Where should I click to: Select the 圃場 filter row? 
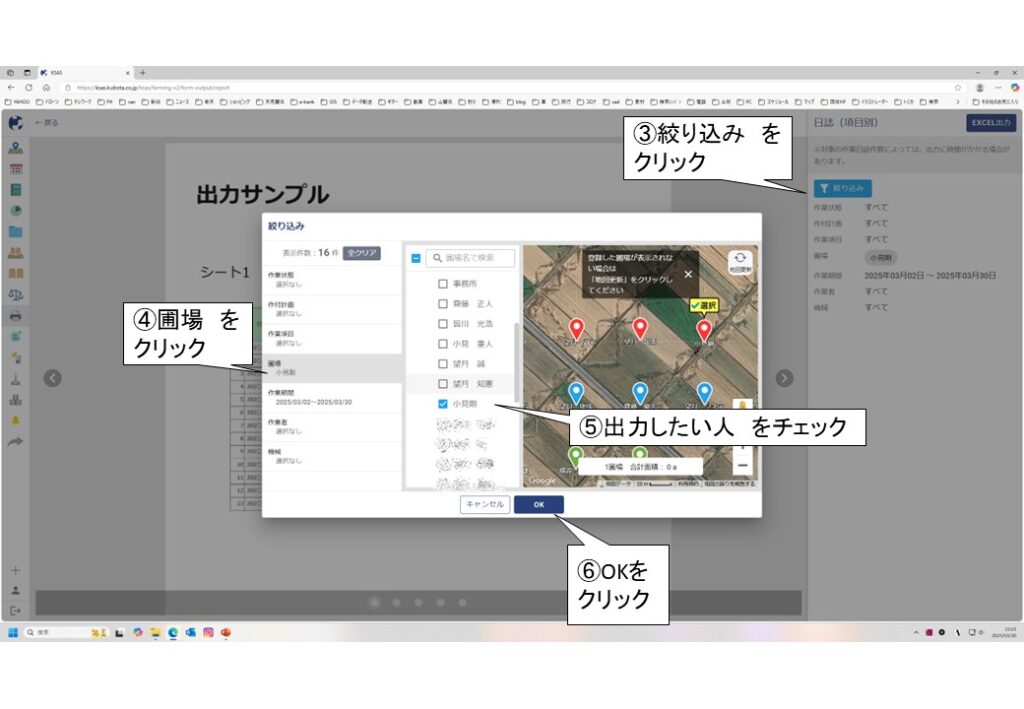click(x=331, y=366)
